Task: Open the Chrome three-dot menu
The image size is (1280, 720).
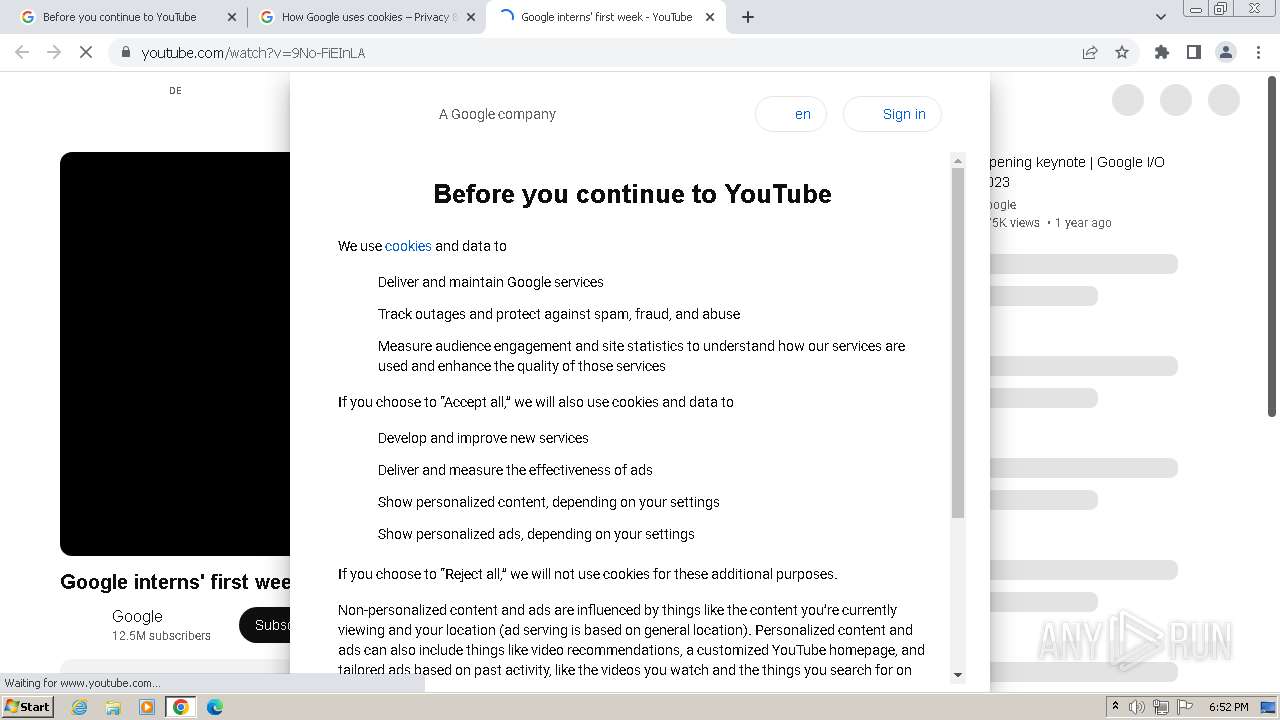Action: (1258, 53)
